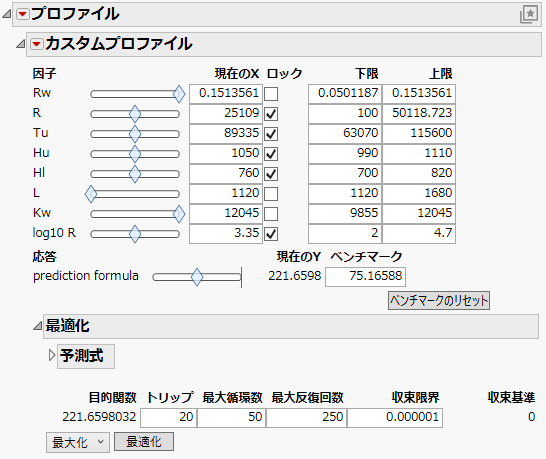Click the Kw slider handle
Image resolution: width=546 pixels, height=459 pixels.
[179, 214]
